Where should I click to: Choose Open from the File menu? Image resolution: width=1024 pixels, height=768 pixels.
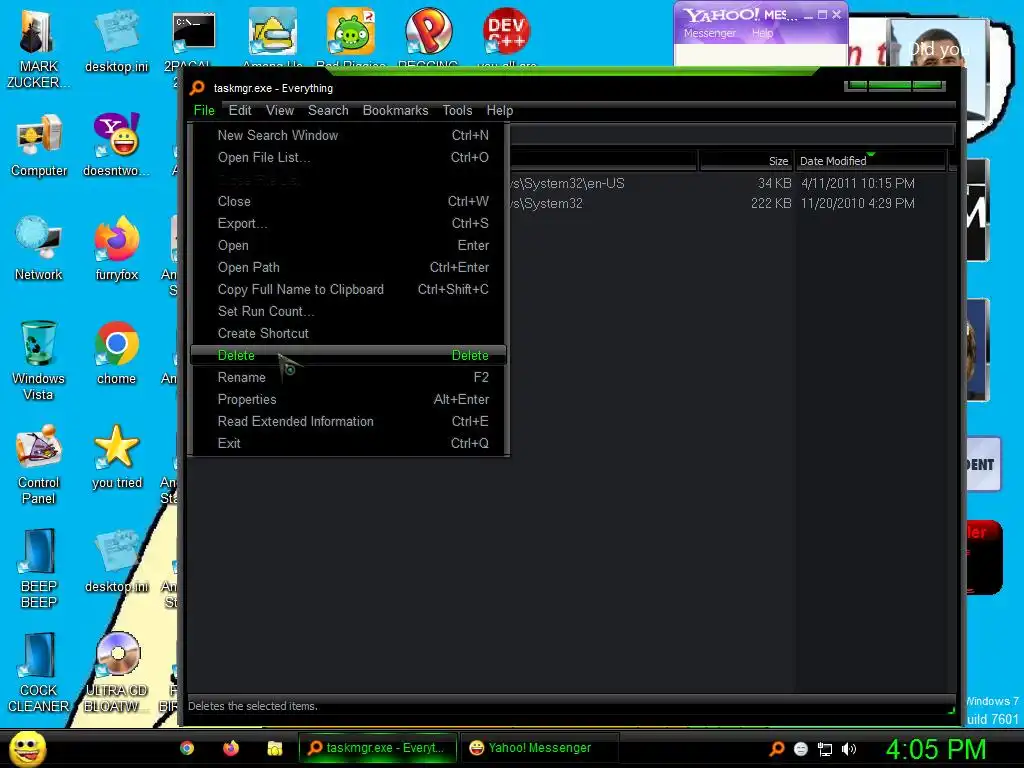point(349,246)
